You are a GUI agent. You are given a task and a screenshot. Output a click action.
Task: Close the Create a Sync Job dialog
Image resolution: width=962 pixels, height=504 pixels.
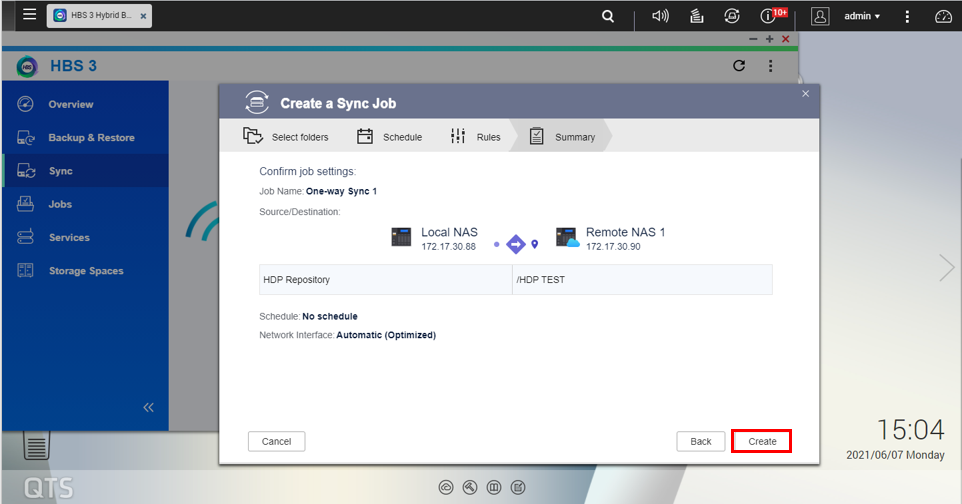(x=806, y=93)
